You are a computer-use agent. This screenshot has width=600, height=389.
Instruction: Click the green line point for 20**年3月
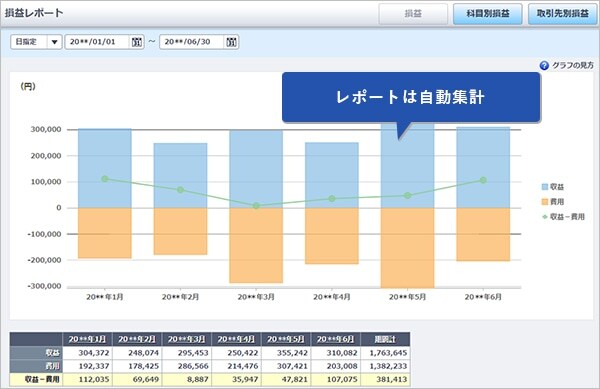(256, 206)
